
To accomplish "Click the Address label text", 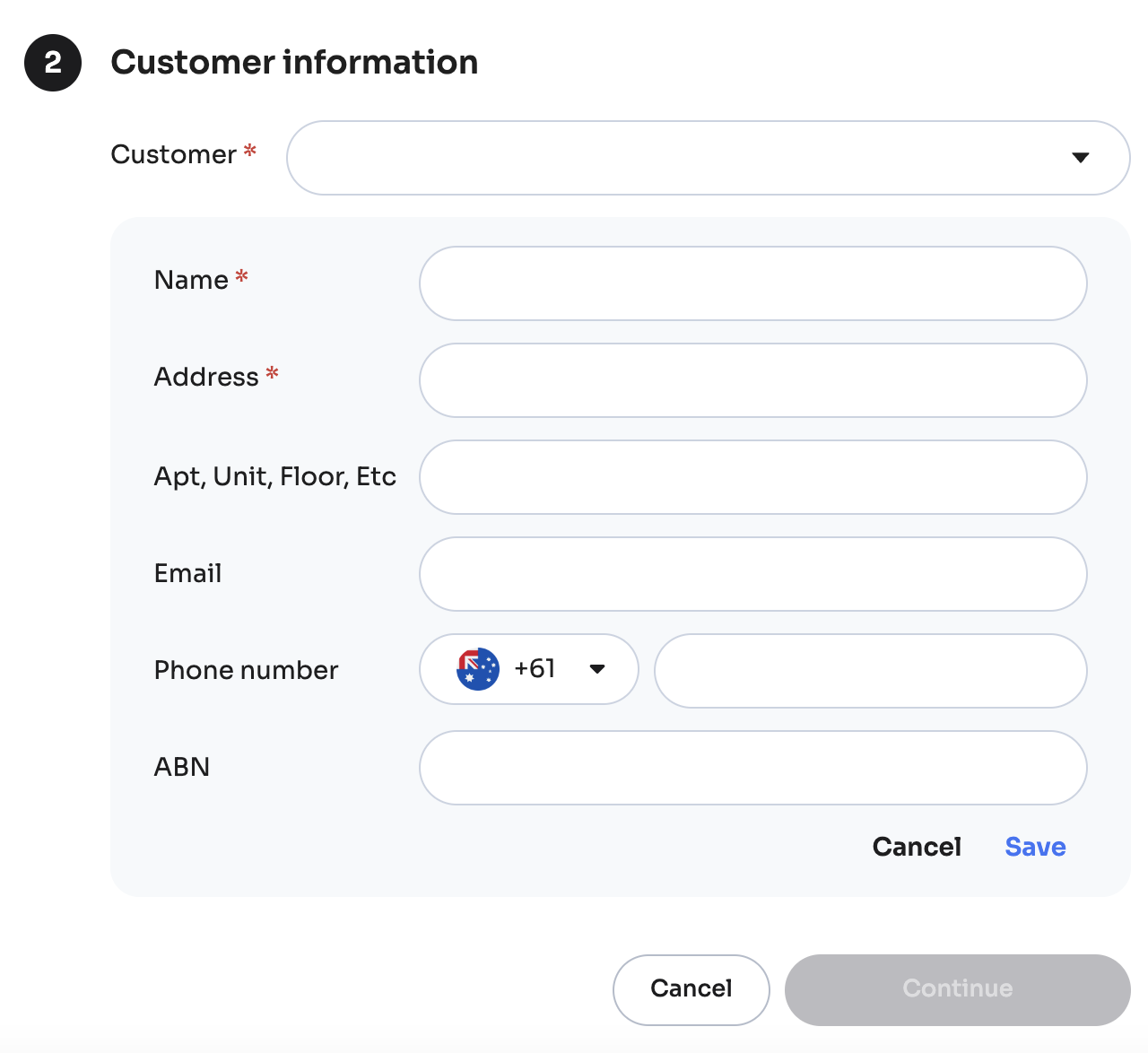I will 206,377.
